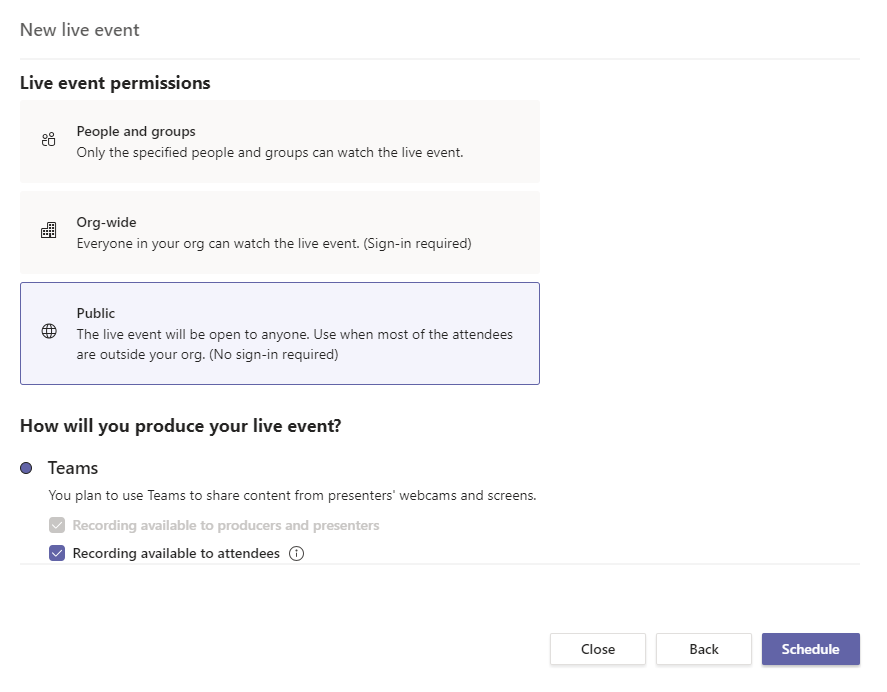Click the Public globe icon
This screenshot has width=887, height=692.
coord(49,331)
